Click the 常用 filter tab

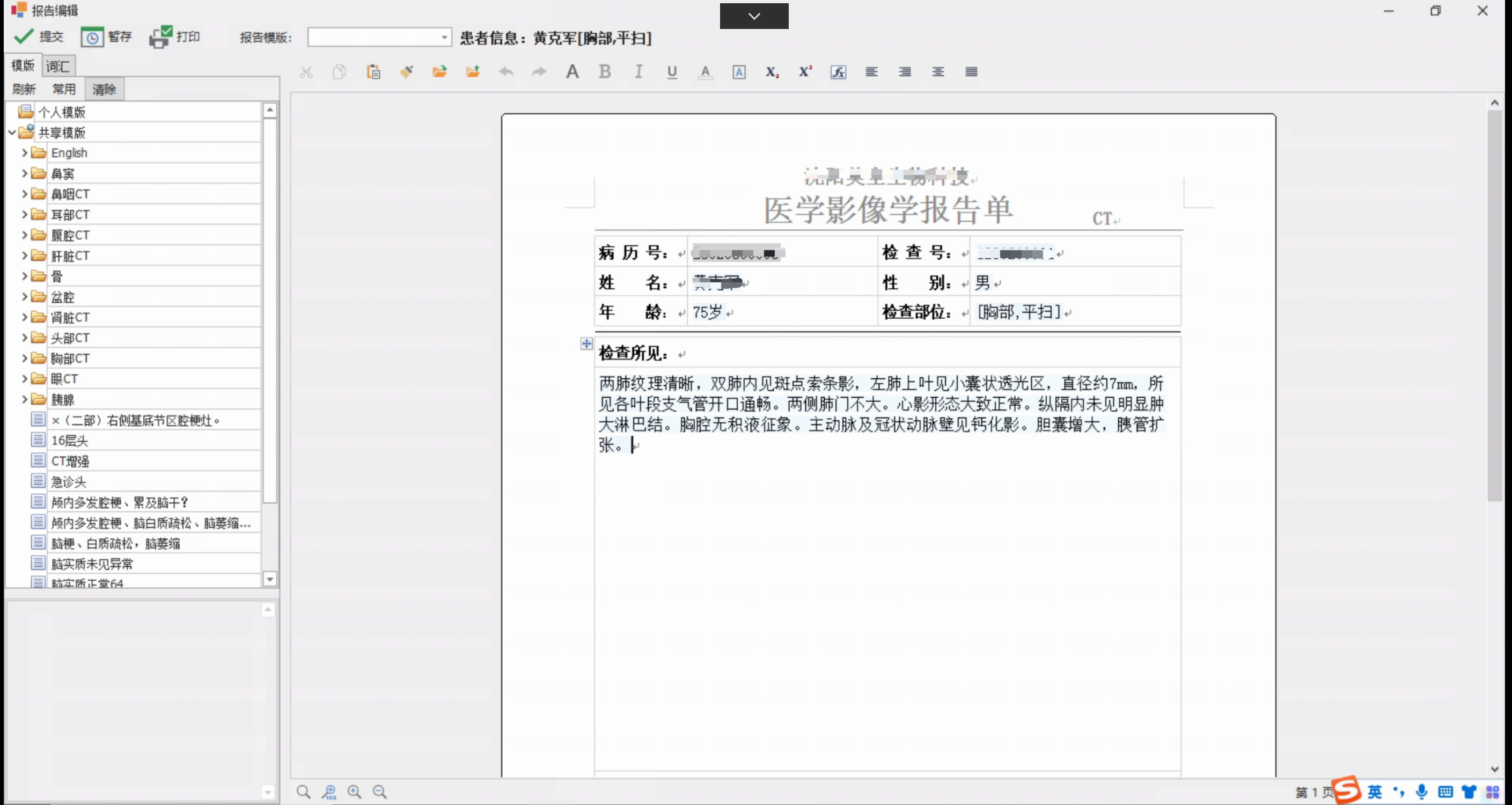[x=63, y=88]
